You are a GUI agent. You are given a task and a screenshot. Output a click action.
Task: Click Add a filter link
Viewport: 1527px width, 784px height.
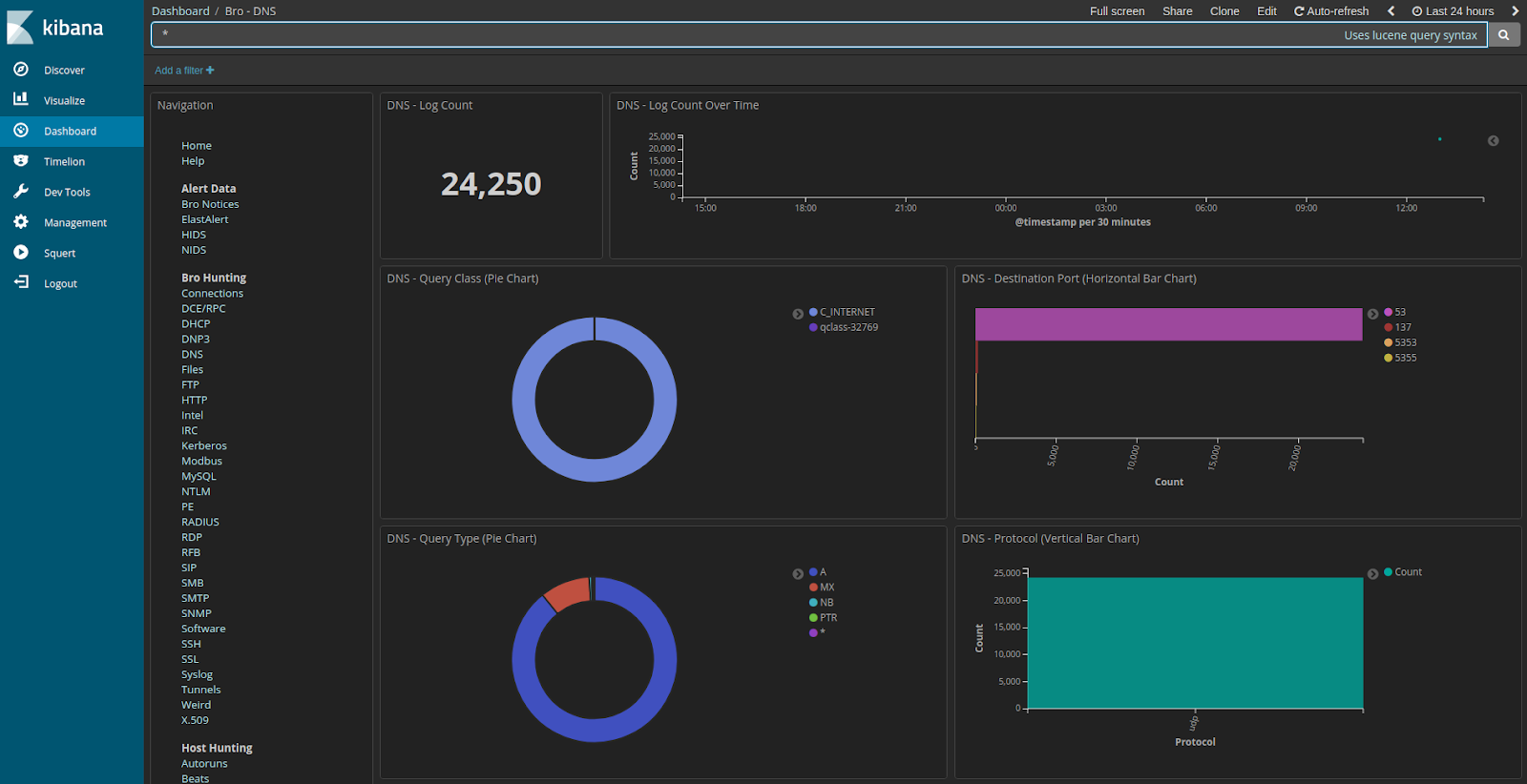coord(184,71)
